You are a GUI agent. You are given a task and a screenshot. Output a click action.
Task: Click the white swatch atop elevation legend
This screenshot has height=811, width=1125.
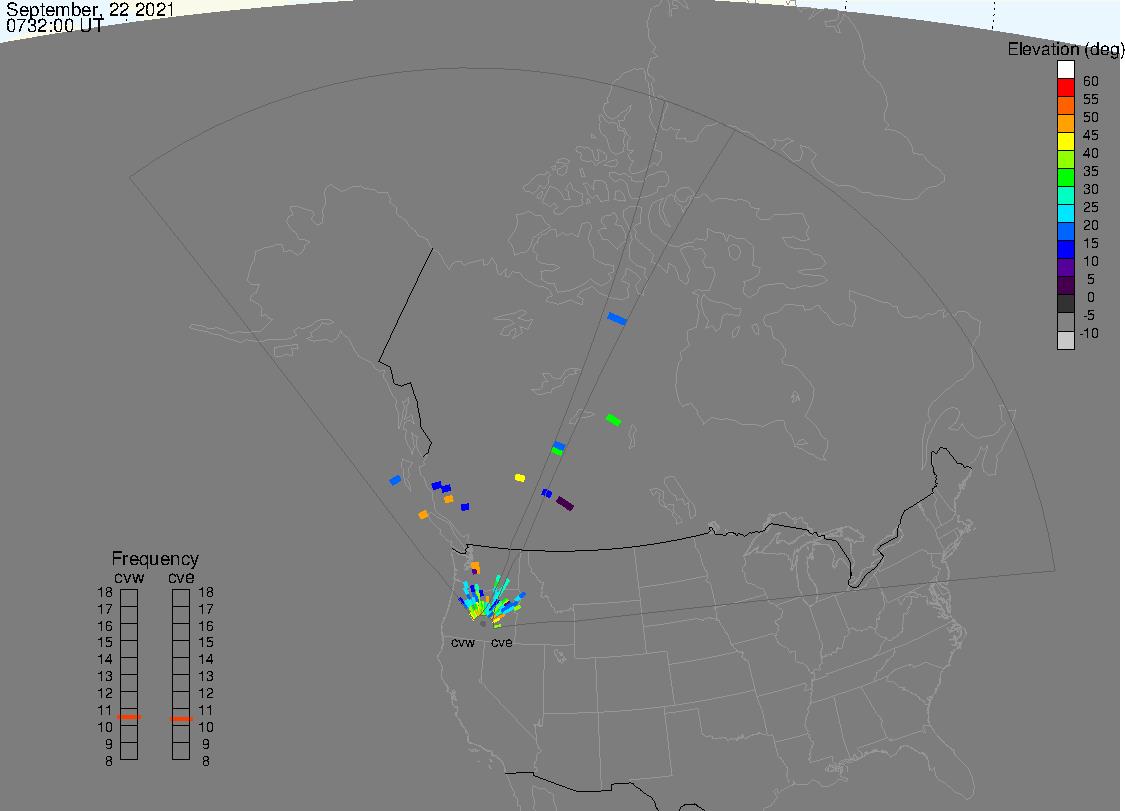pyautogui.click(x=1065, y=70)
